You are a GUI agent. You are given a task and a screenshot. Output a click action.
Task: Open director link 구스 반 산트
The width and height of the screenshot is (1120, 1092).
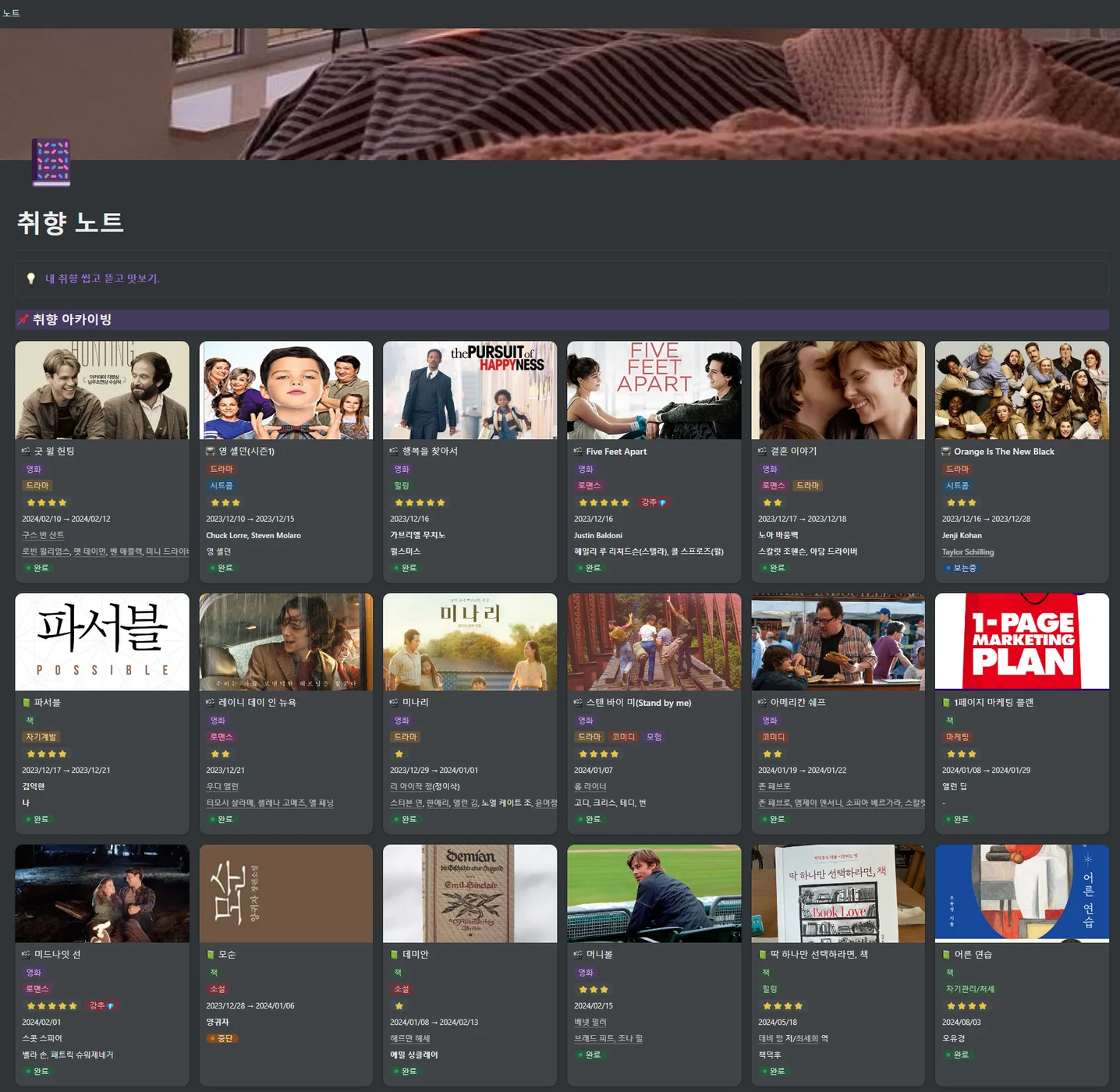[43, 535]
